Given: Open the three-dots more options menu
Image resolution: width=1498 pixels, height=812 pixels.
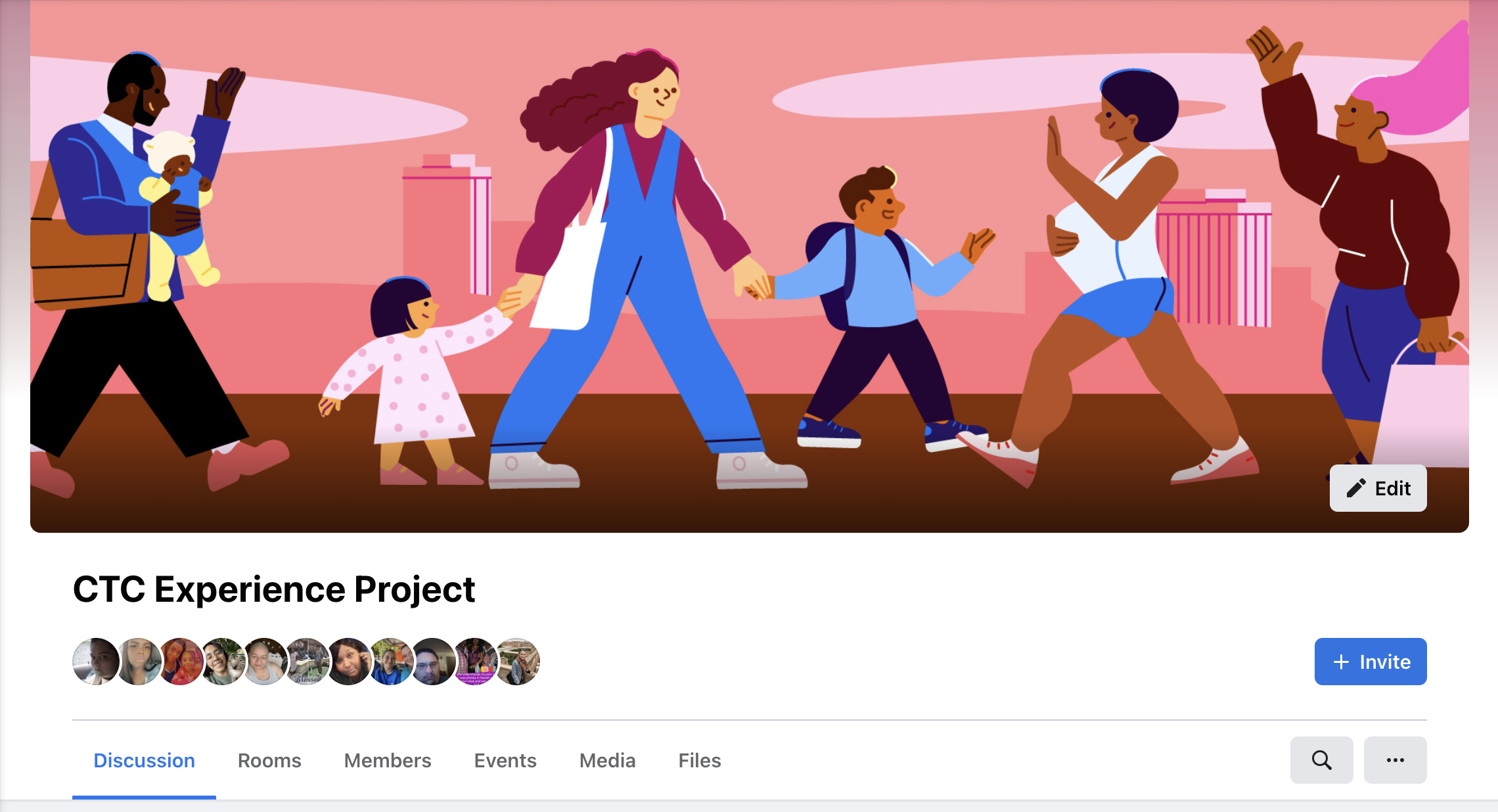Looking at the screenshot, I should click(x=1395, y=760).
